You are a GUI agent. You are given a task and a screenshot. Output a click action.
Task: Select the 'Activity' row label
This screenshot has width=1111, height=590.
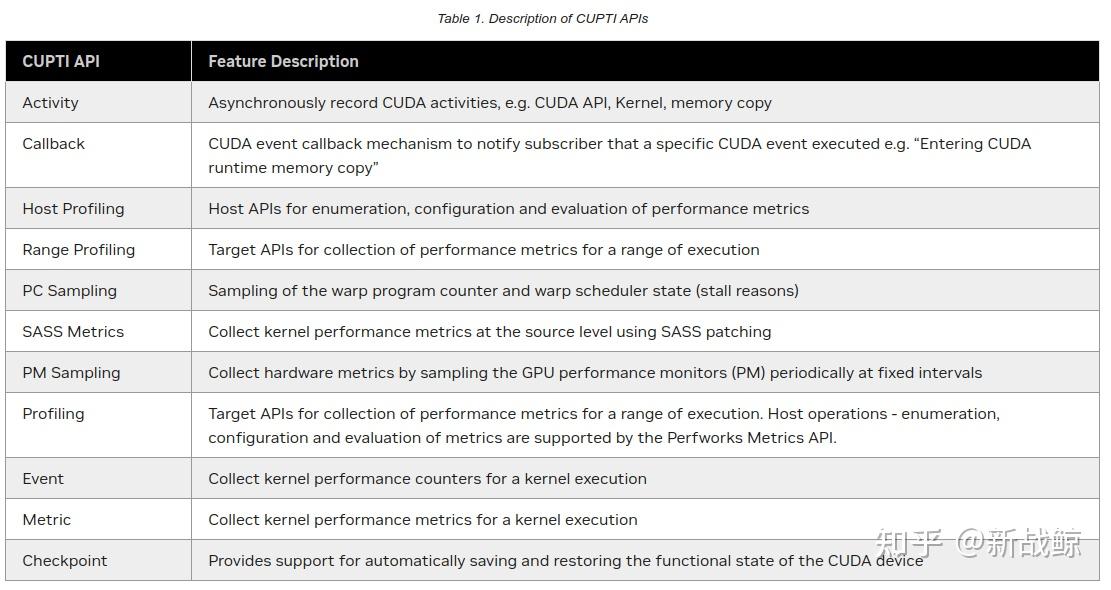pos(50,102)
